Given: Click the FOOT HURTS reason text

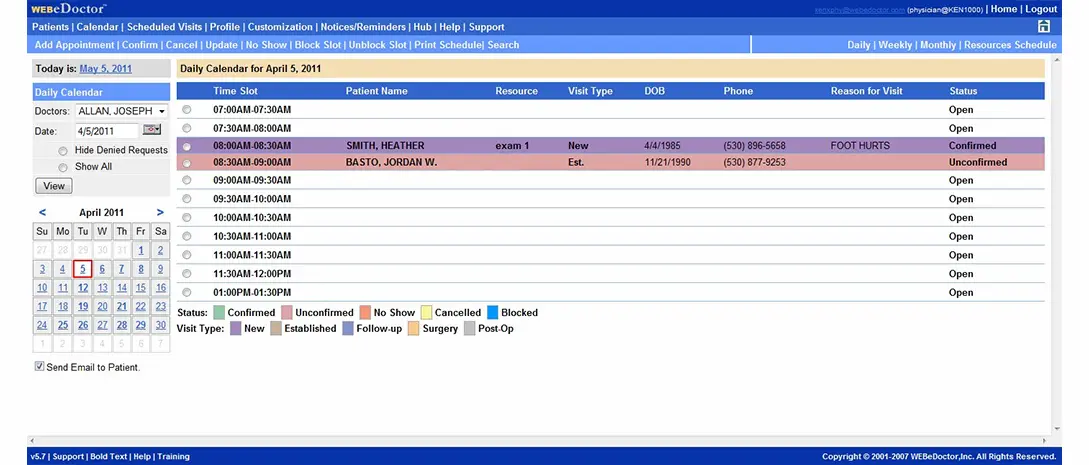Looking at the screenshot, I should (860, 146).
